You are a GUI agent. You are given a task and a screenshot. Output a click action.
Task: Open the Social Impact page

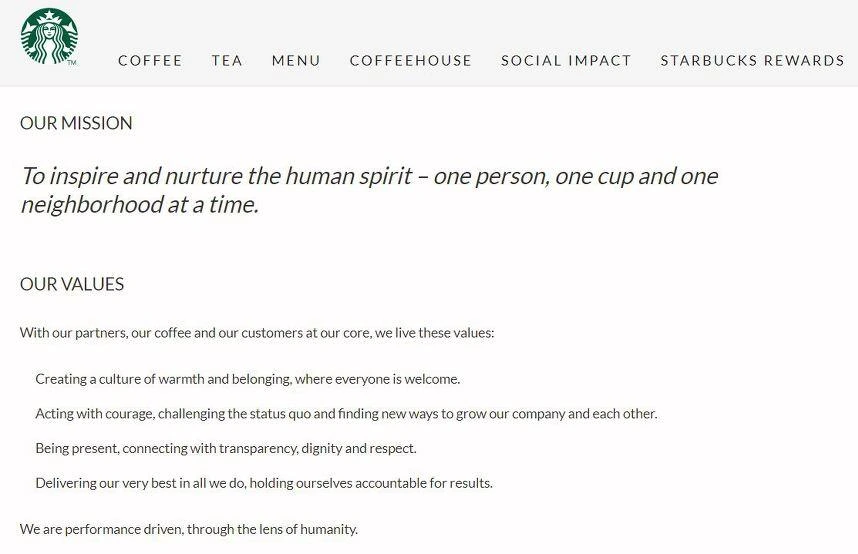[566, 60]
